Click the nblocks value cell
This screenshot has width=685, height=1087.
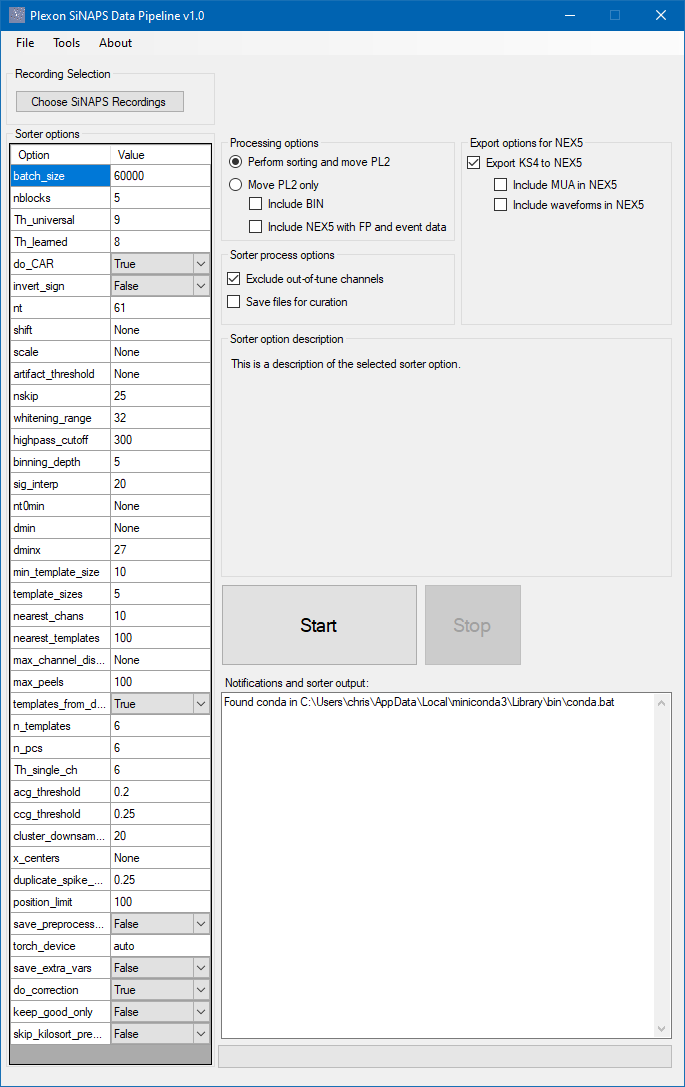(160, 198)
